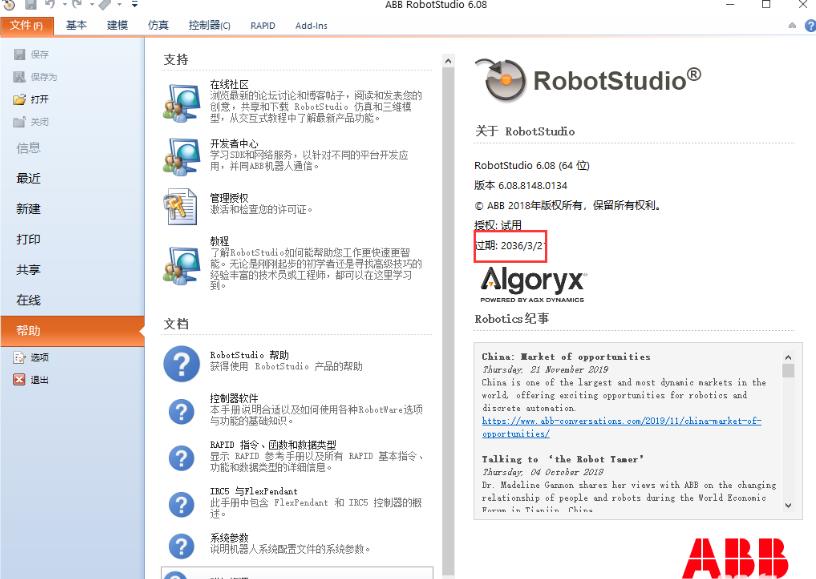Open the 在线社区 title link
This screenshot has width=816, height=579.
(x=229, y=84)
